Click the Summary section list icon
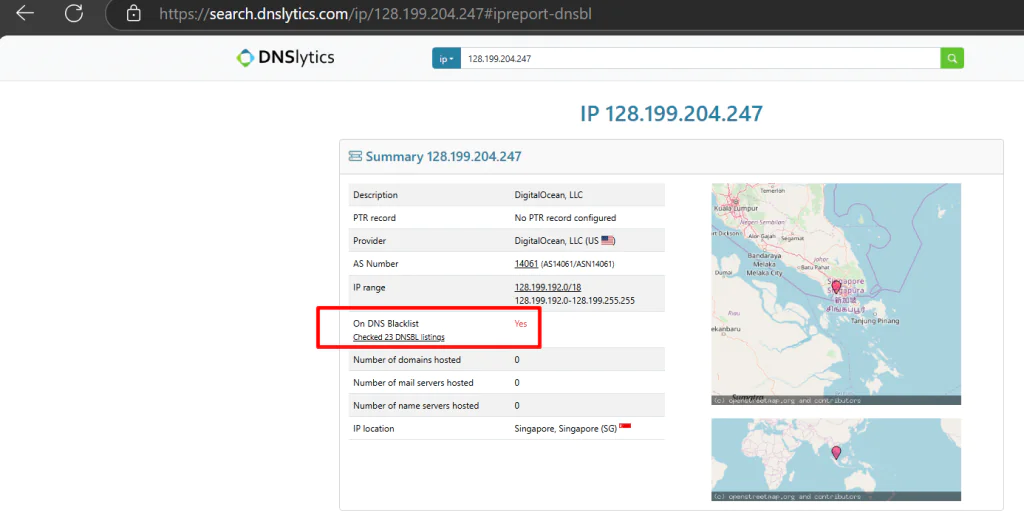This screenshot has height=524, width=1024. [355, 156]
